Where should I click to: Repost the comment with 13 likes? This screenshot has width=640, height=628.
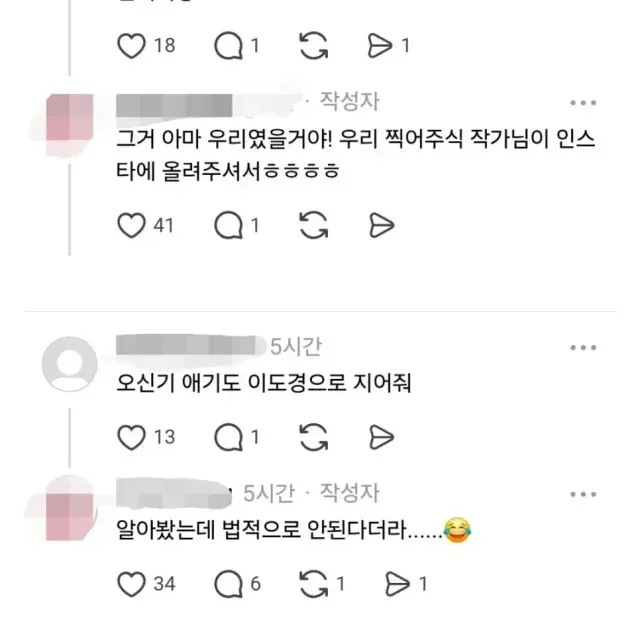point(313,437)
